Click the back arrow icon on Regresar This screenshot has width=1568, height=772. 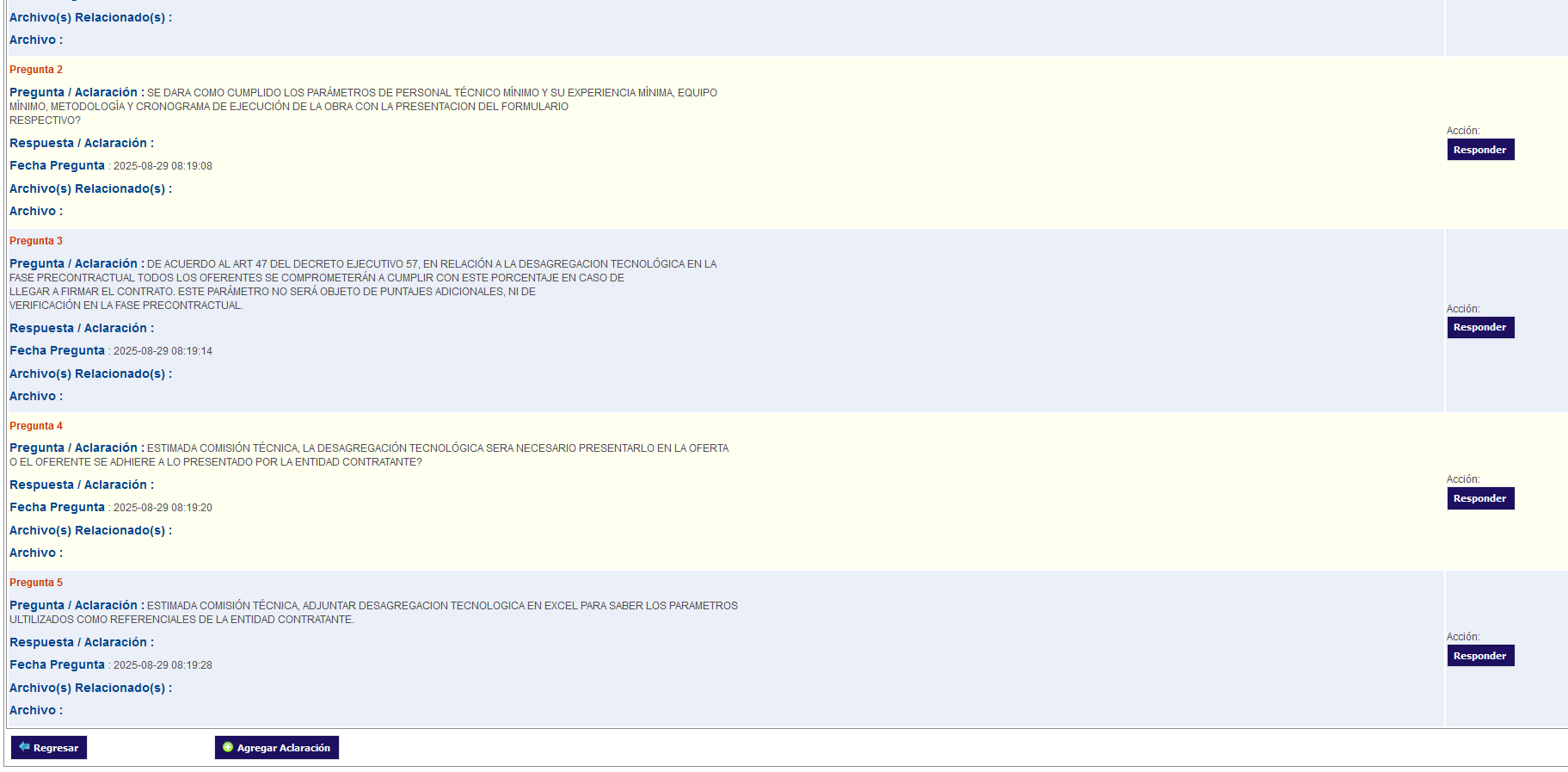[24, 747]
